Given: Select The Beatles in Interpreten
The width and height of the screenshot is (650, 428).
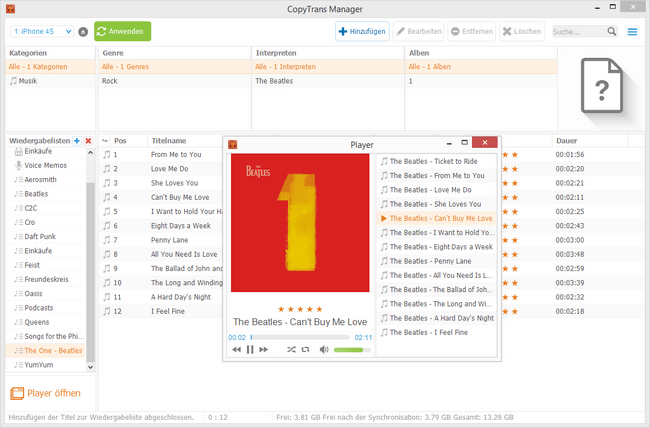Looking at the screenshot, I should point(328,81).
